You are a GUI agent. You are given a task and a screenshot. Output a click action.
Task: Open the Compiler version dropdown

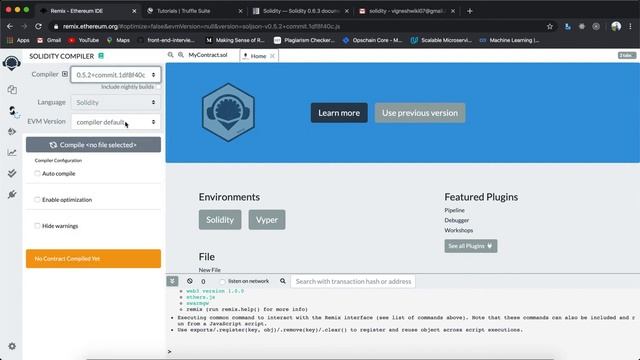tap(116, 75)
